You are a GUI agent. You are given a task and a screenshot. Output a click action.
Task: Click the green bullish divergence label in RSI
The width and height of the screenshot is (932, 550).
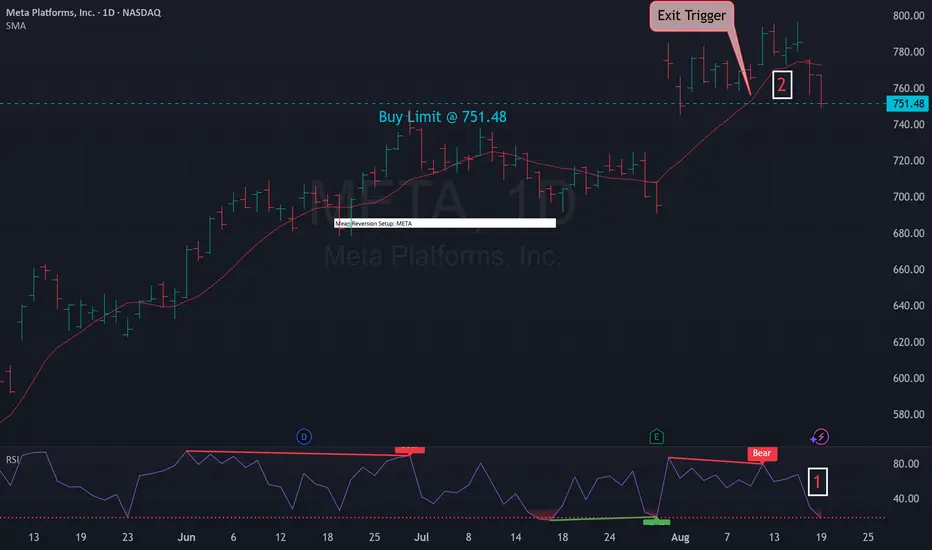coord(656,522)
